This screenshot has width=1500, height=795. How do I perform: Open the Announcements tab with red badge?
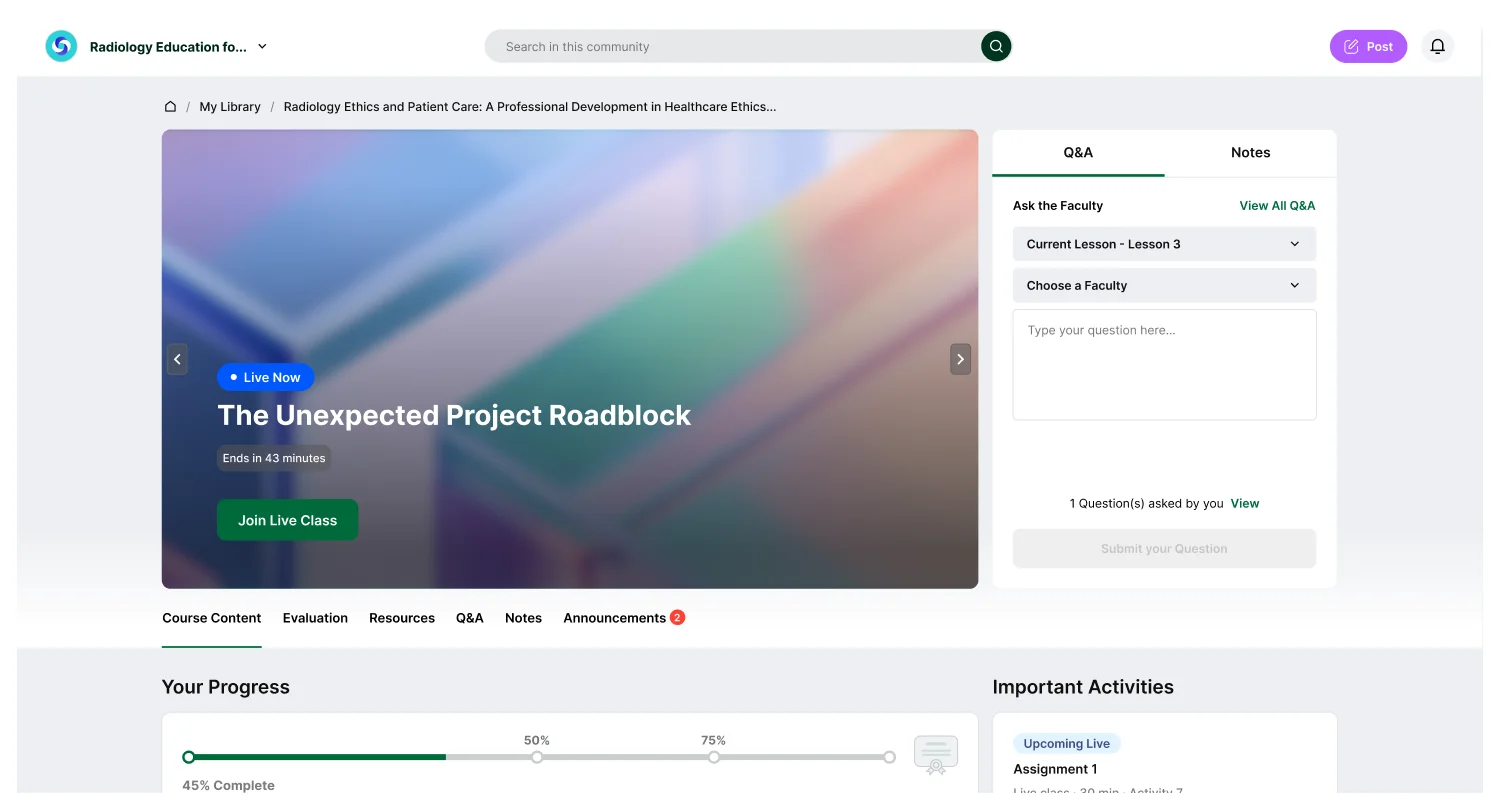(615, 618)
